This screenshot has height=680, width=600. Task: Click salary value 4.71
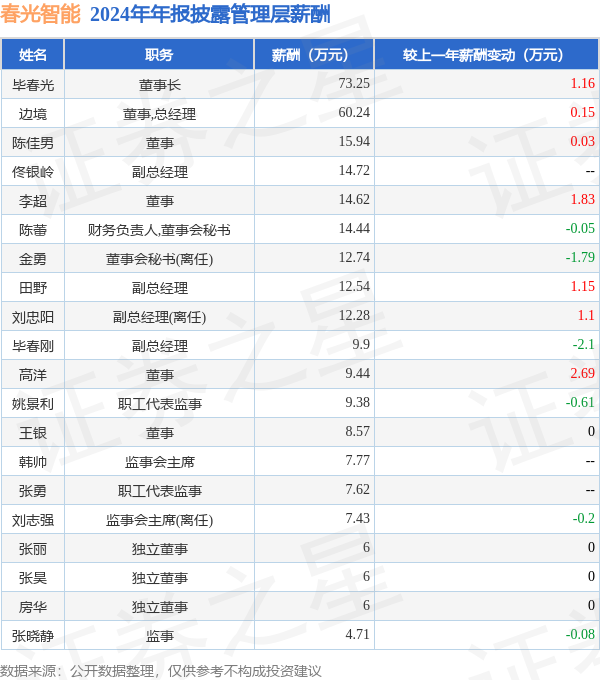[357, 635]
